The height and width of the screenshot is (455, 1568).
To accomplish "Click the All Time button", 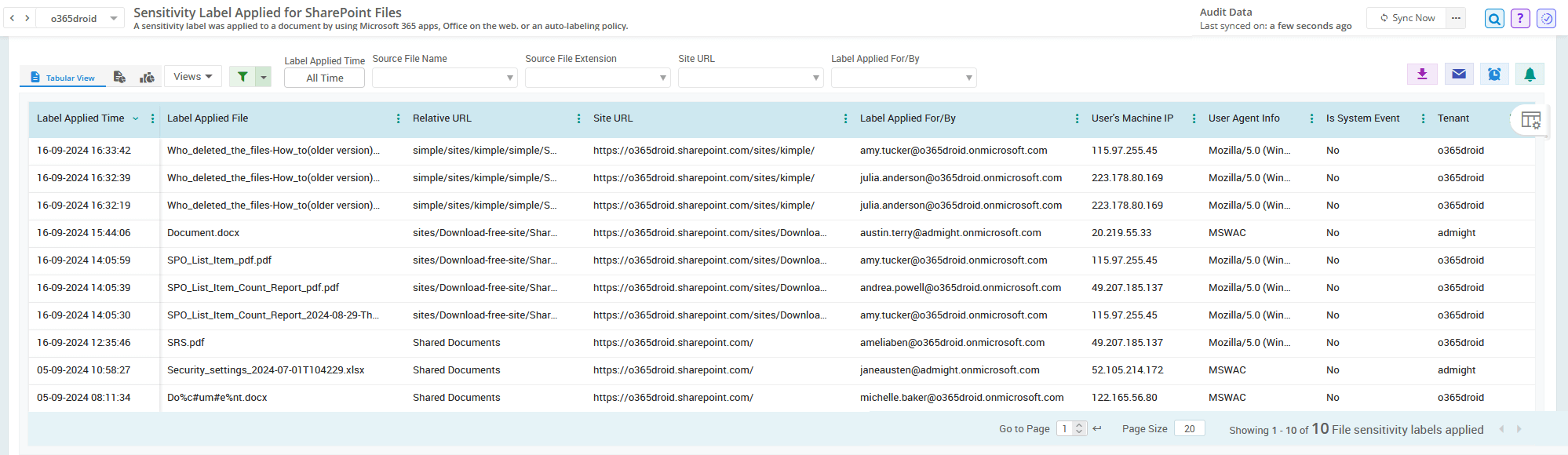I will [325, 78].
